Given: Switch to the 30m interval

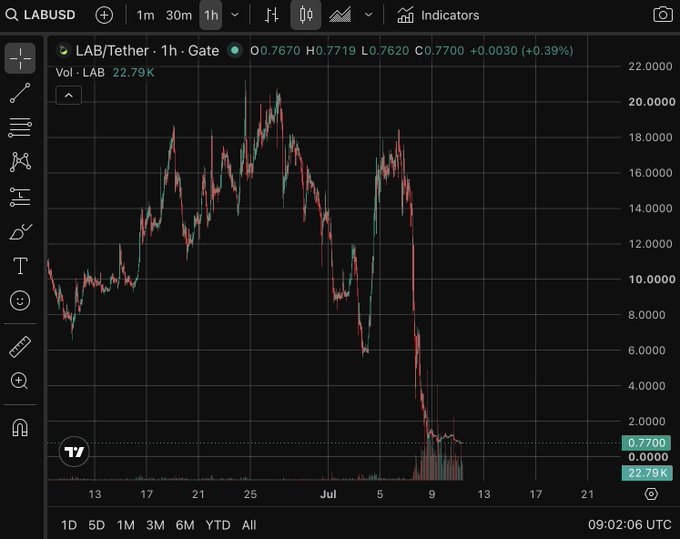Looking at the screenshot, I should [179, 15].
